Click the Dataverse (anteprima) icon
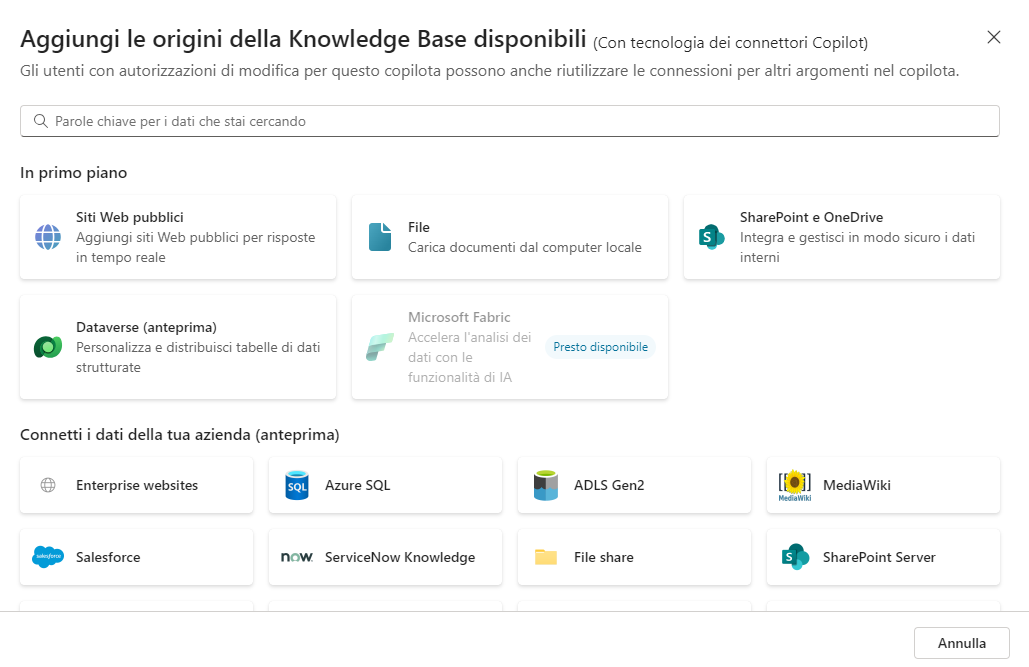This screenshot has height=667, width=1029. pos(48,348)
